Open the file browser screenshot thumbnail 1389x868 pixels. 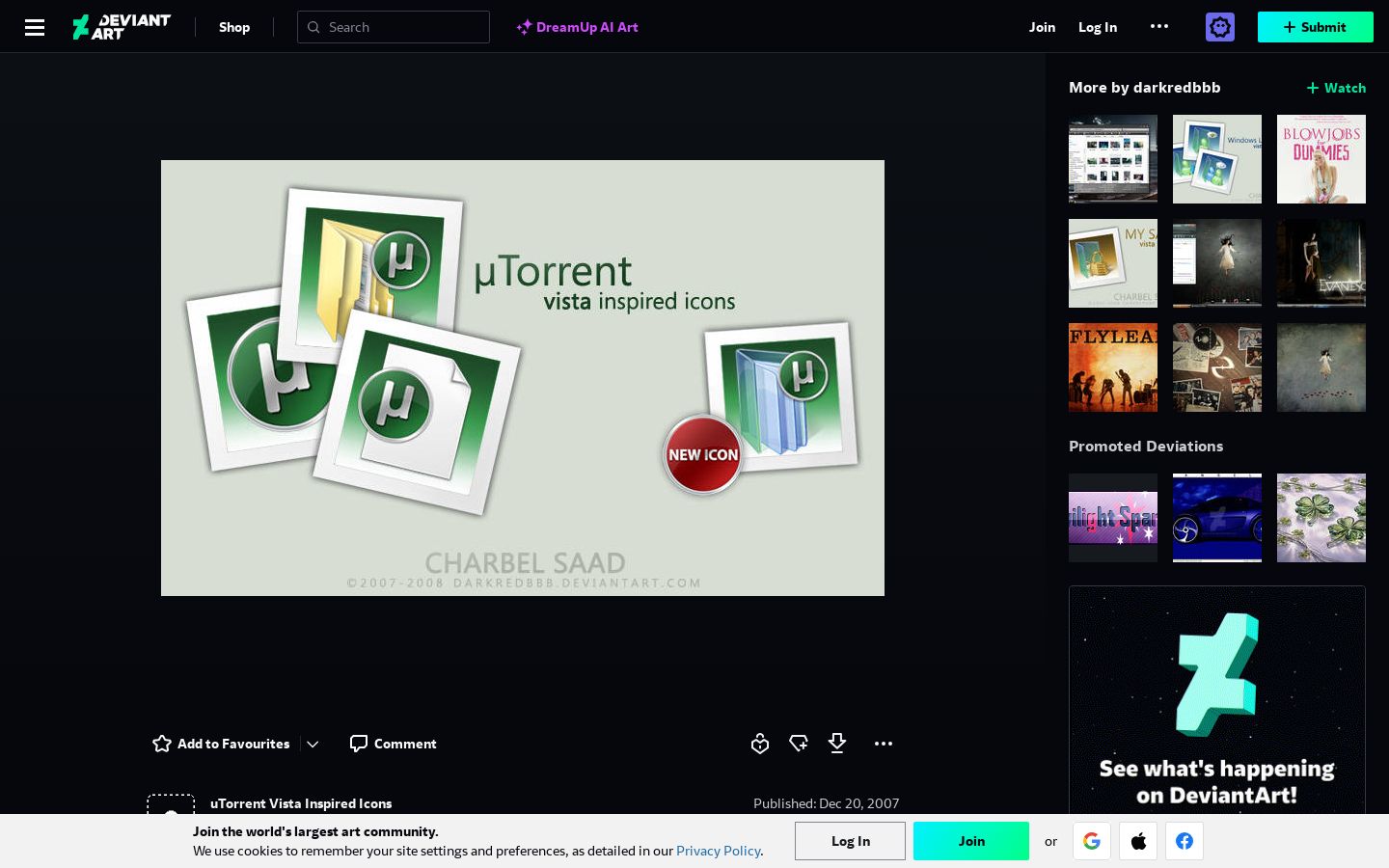1113,159
